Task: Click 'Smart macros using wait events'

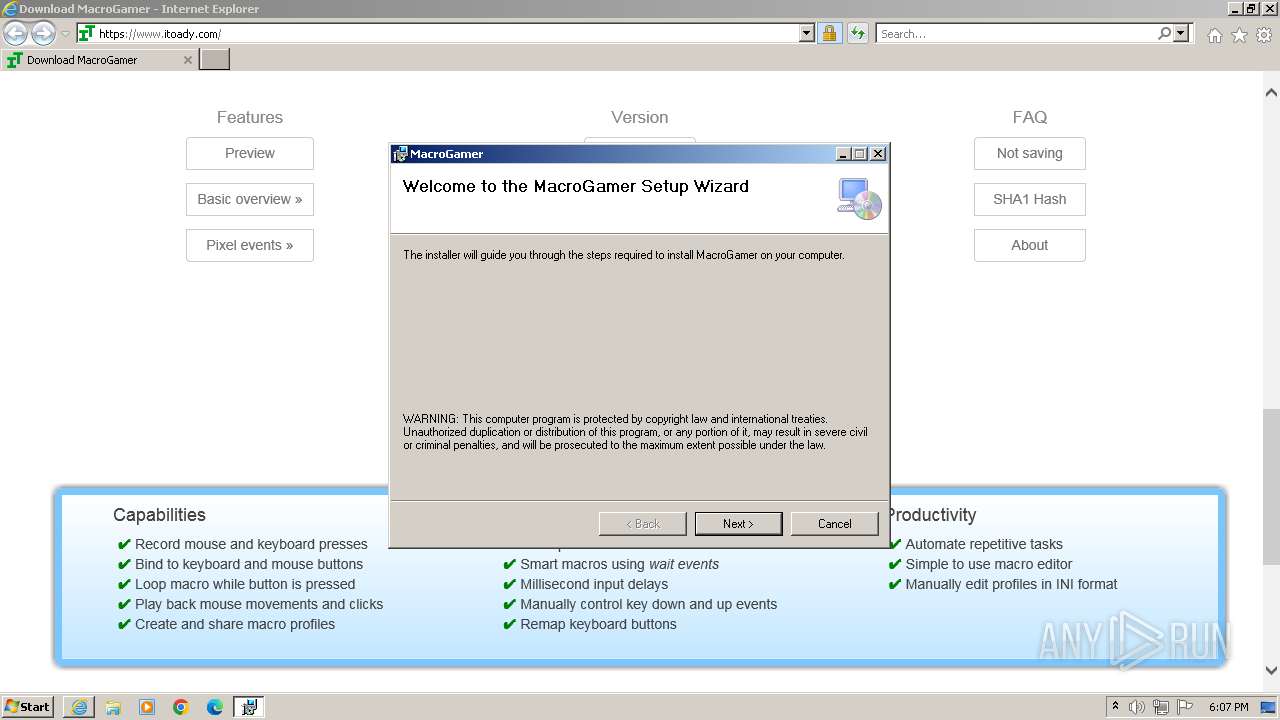Action: click(619, 564)
